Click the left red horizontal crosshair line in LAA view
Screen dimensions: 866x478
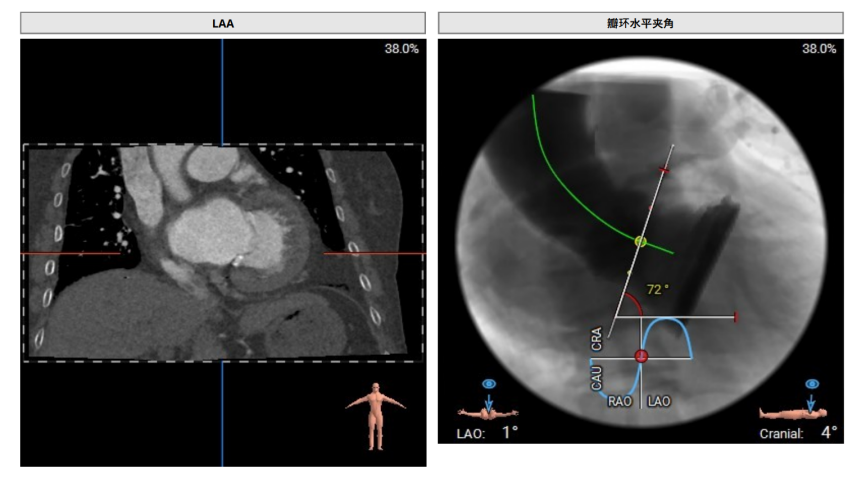[x=70, y=254]
